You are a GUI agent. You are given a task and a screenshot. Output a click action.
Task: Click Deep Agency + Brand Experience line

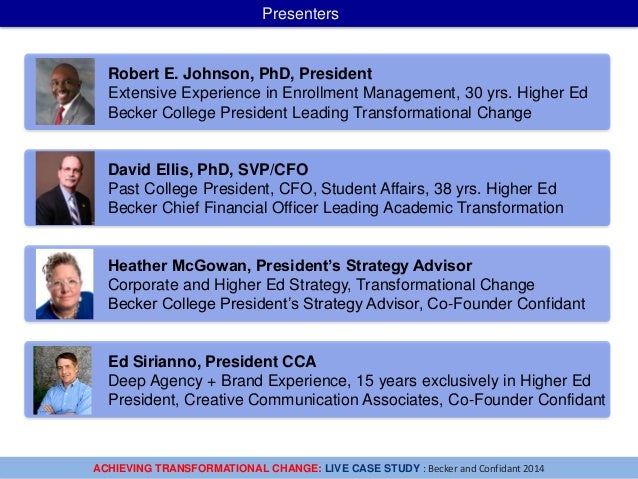349,381
